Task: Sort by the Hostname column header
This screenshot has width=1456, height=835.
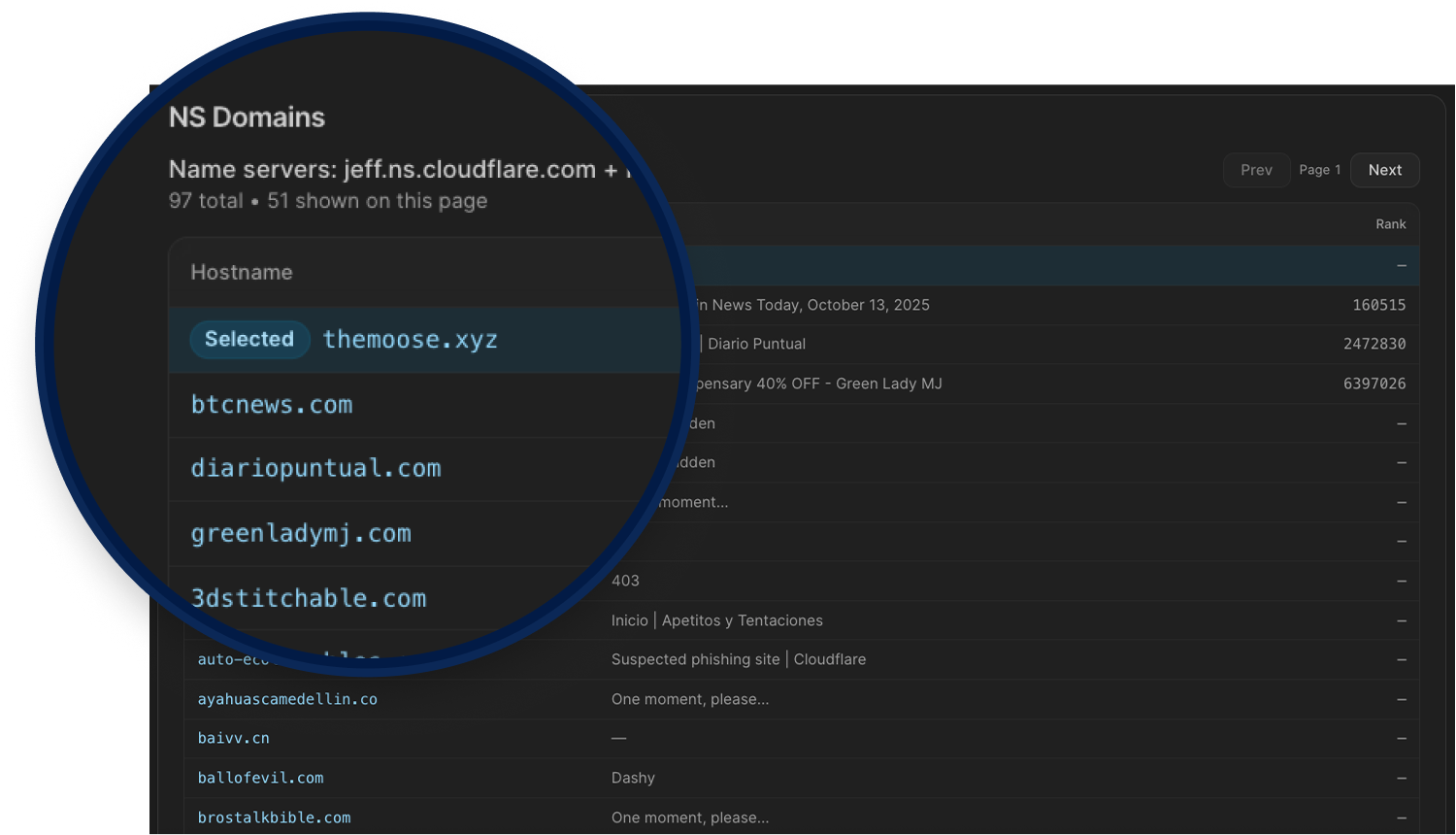Action: pyautogui.click(x=242, y=273)
